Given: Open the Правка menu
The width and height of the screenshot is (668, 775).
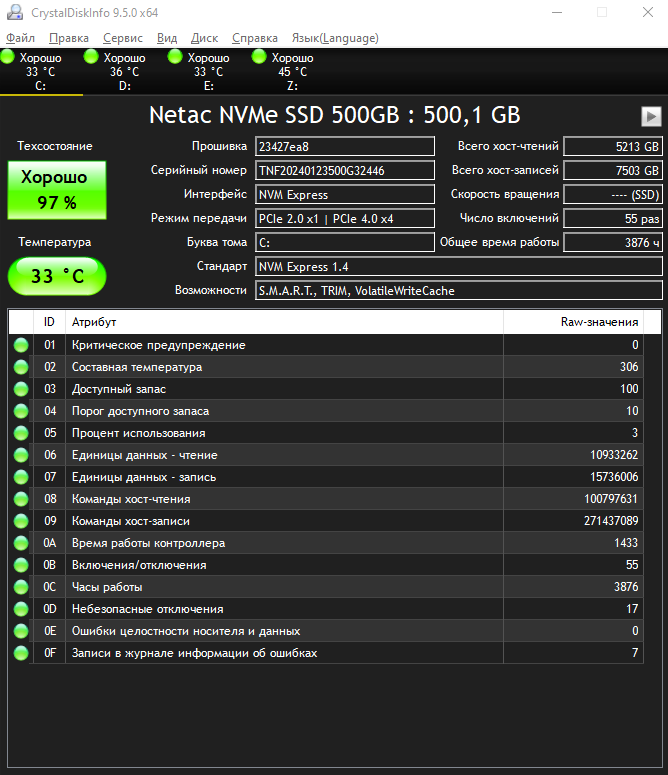Looking at the screenshot, I should (69, 38).
